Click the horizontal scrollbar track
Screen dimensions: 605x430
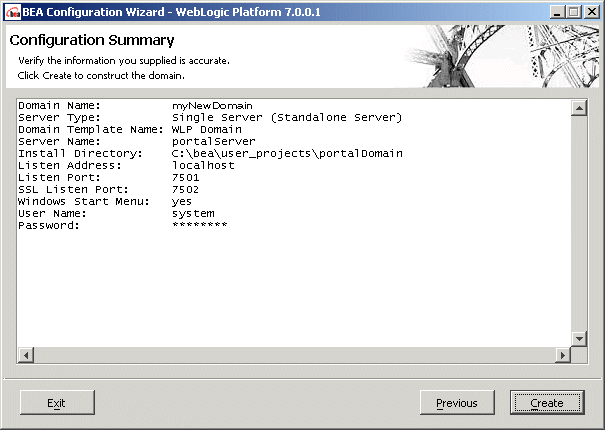click(294, 355)
